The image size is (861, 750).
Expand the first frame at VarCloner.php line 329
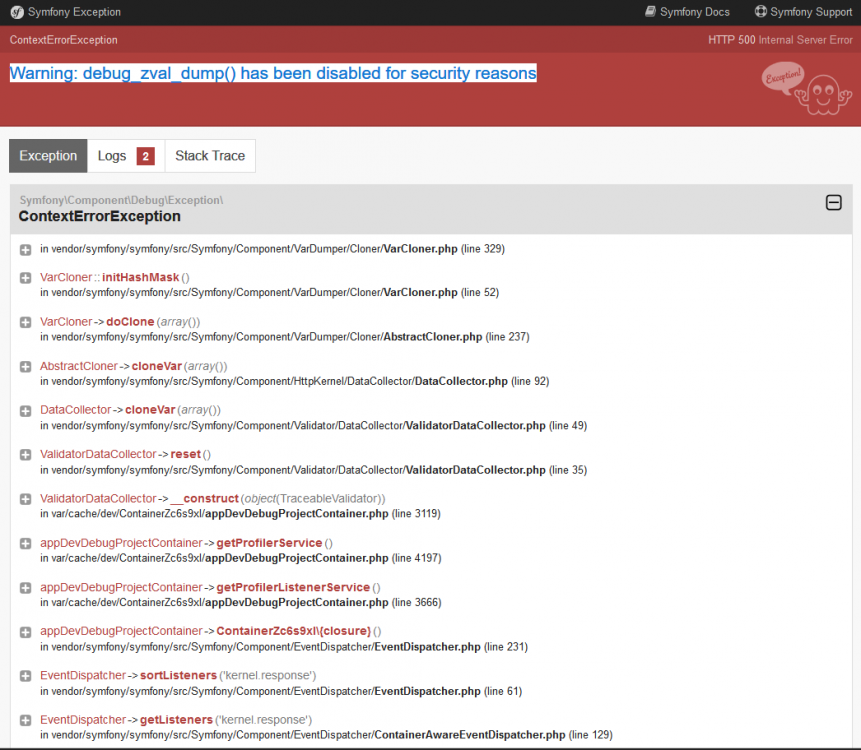pyautogui.click(x=25, y=249)
